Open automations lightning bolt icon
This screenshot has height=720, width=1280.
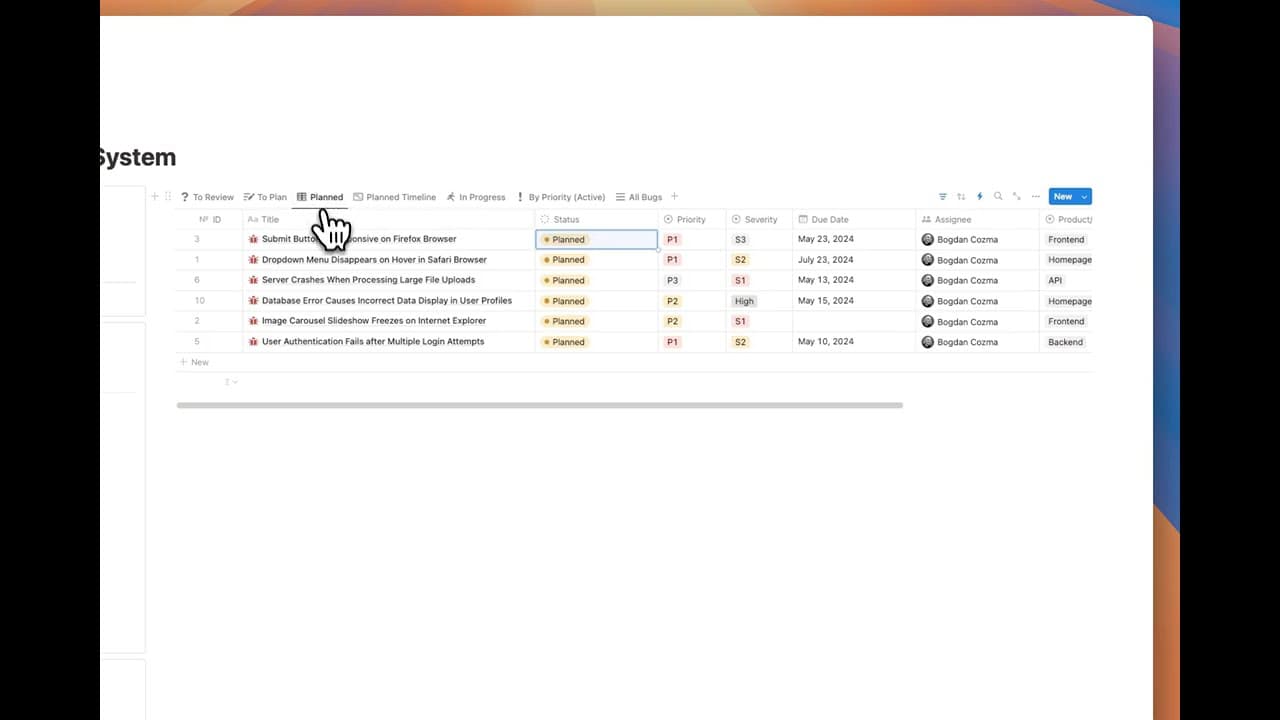(980, 197)
